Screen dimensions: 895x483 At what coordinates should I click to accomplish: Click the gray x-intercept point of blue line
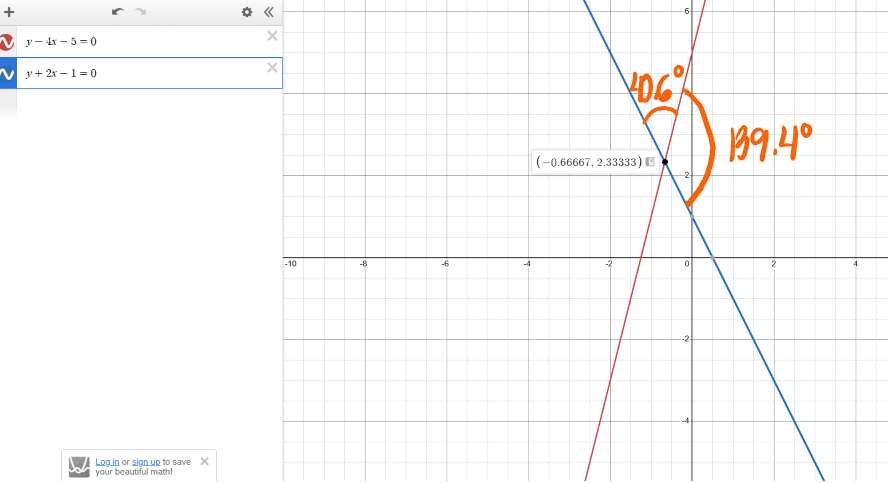tap(711, 258)
